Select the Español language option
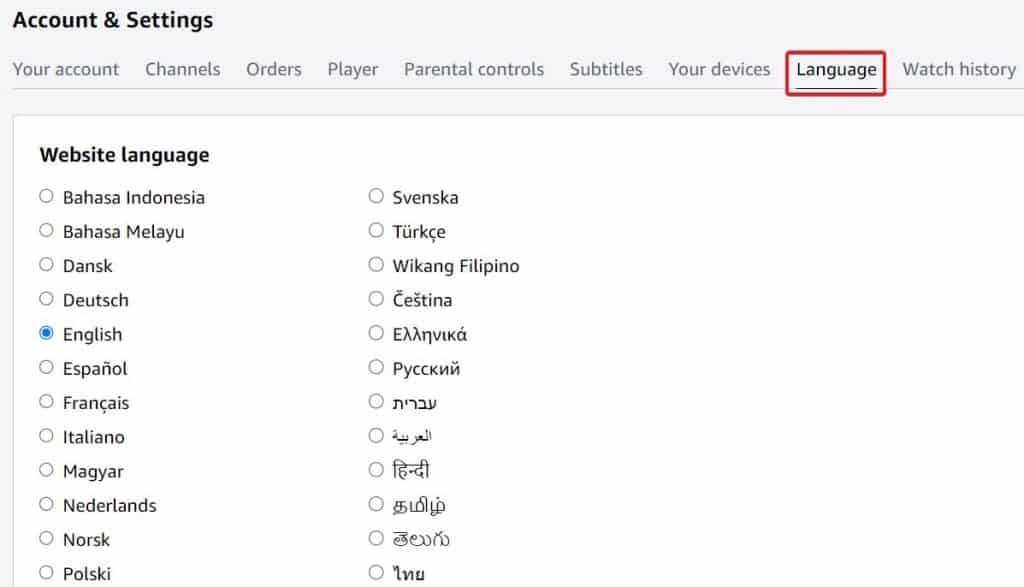This screenshot has height=587, width=1024. tap(46, 368)
